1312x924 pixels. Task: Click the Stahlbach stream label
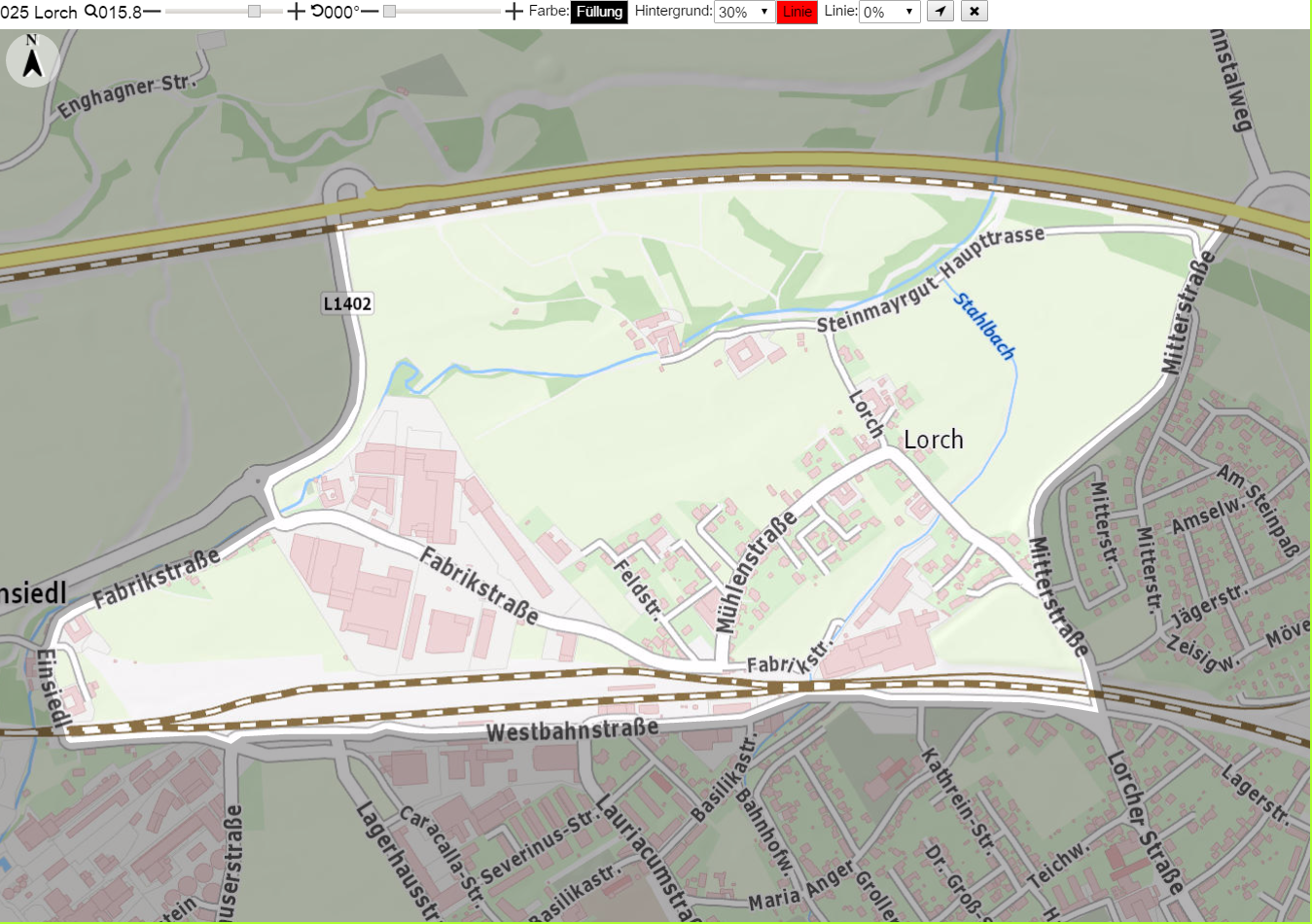pyautogui.click(x=984, y=326)
